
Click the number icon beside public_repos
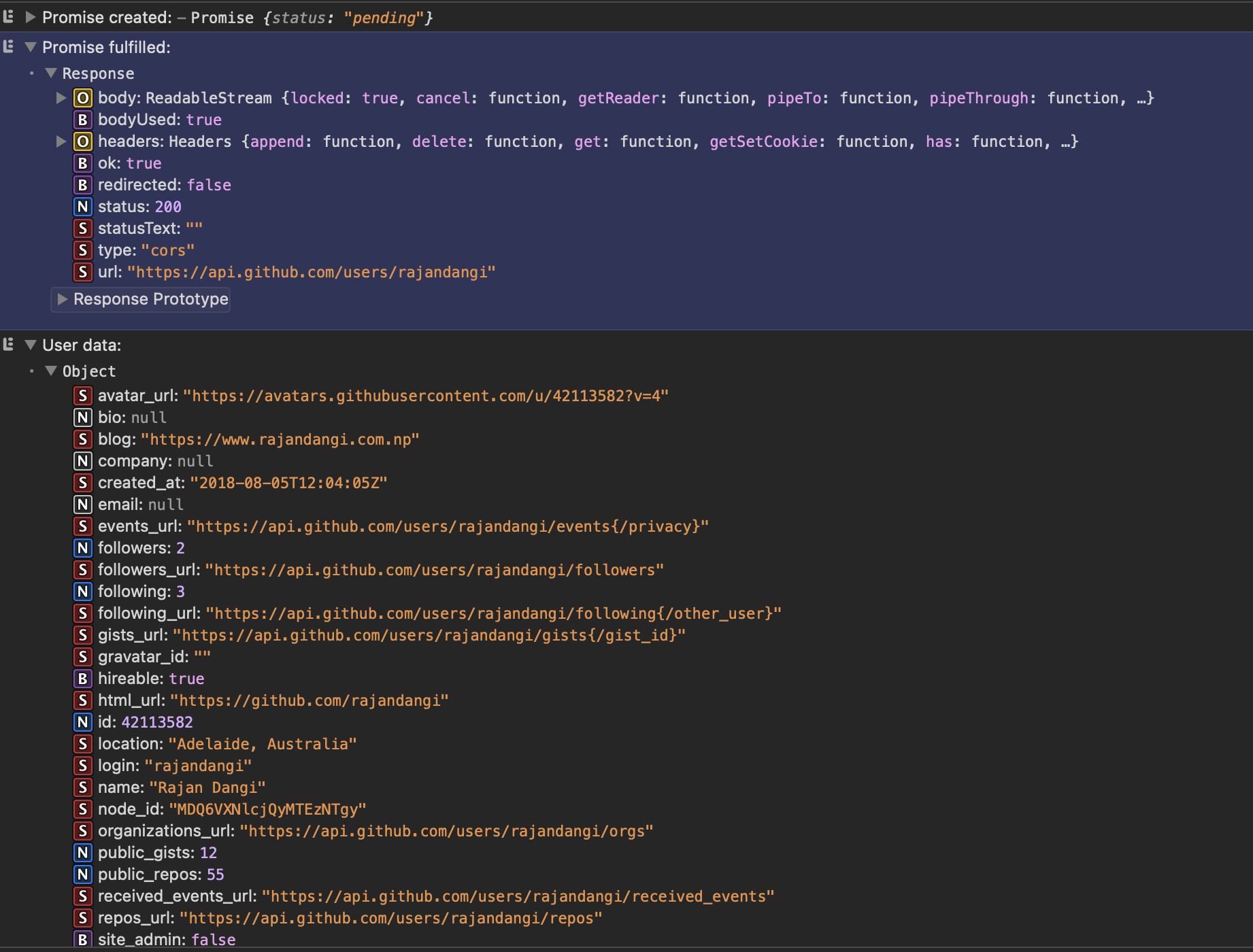pyautogui.click(x=82, y=874)
